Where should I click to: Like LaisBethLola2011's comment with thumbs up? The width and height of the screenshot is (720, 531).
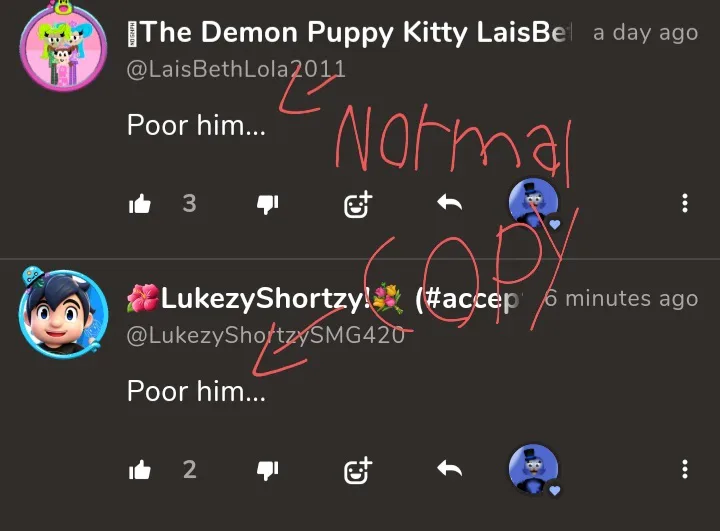coord(140,203)
